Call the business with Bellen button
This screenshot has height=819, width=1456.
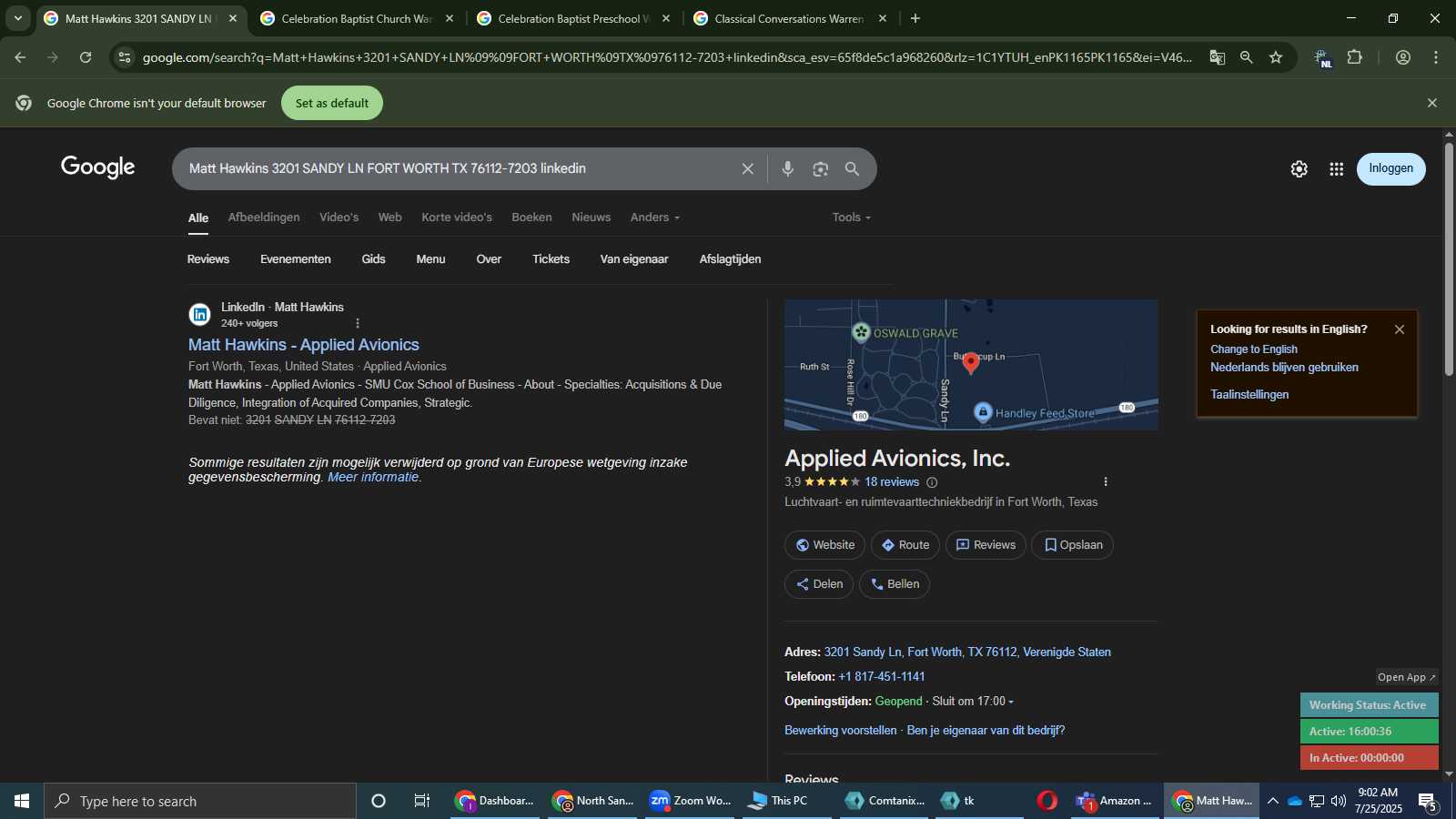[895, 584]
